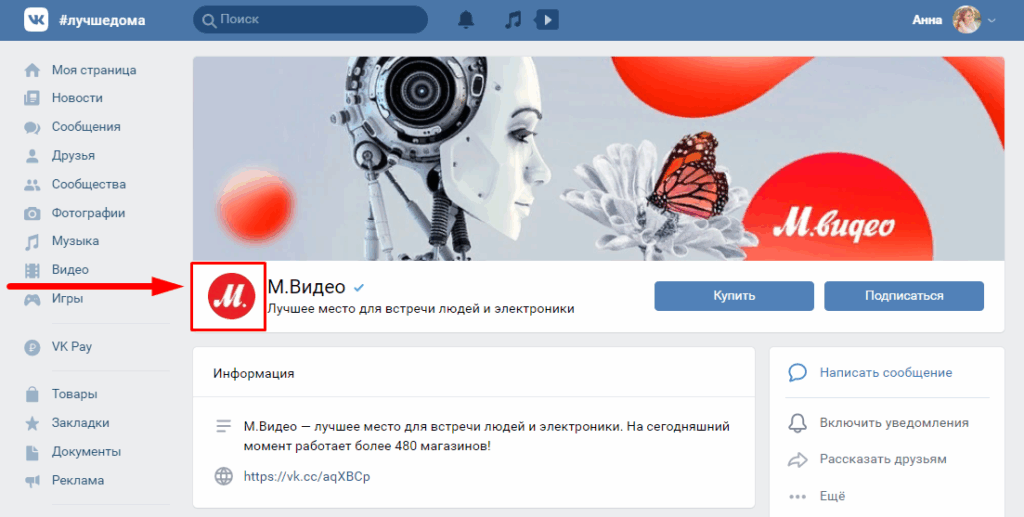This screenshot has width=1024, height=517.
Task: Click the М.Видео cover banner image
Action: (x=598, y=159)
